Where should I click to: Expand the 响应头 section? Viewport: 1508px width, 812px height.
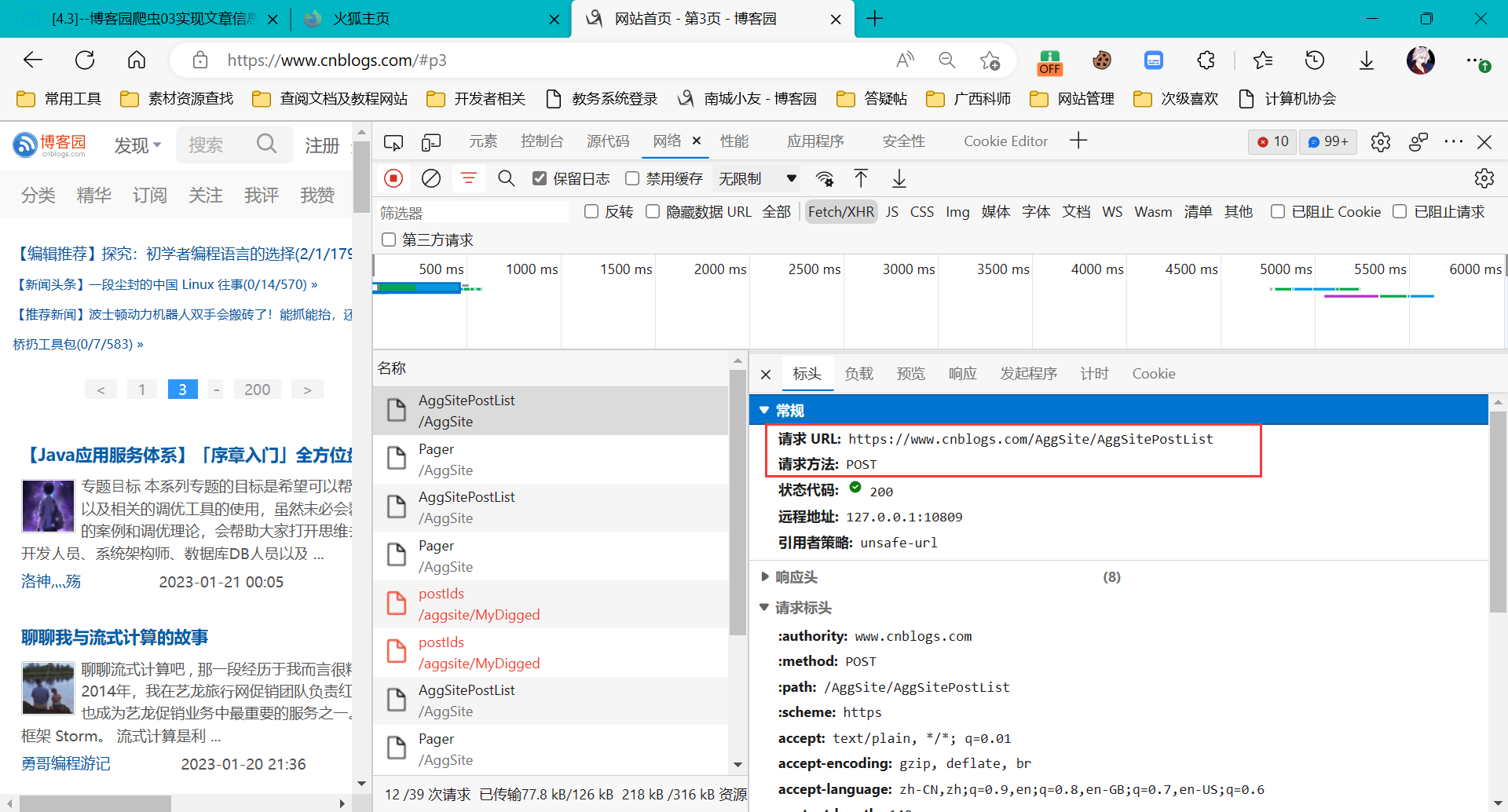point(796,577)
